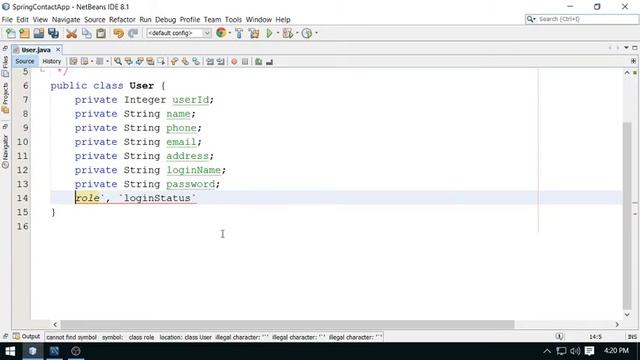Screen dimensions: 640x360
Task: Undo the last edit
Action: coord(118,33)
